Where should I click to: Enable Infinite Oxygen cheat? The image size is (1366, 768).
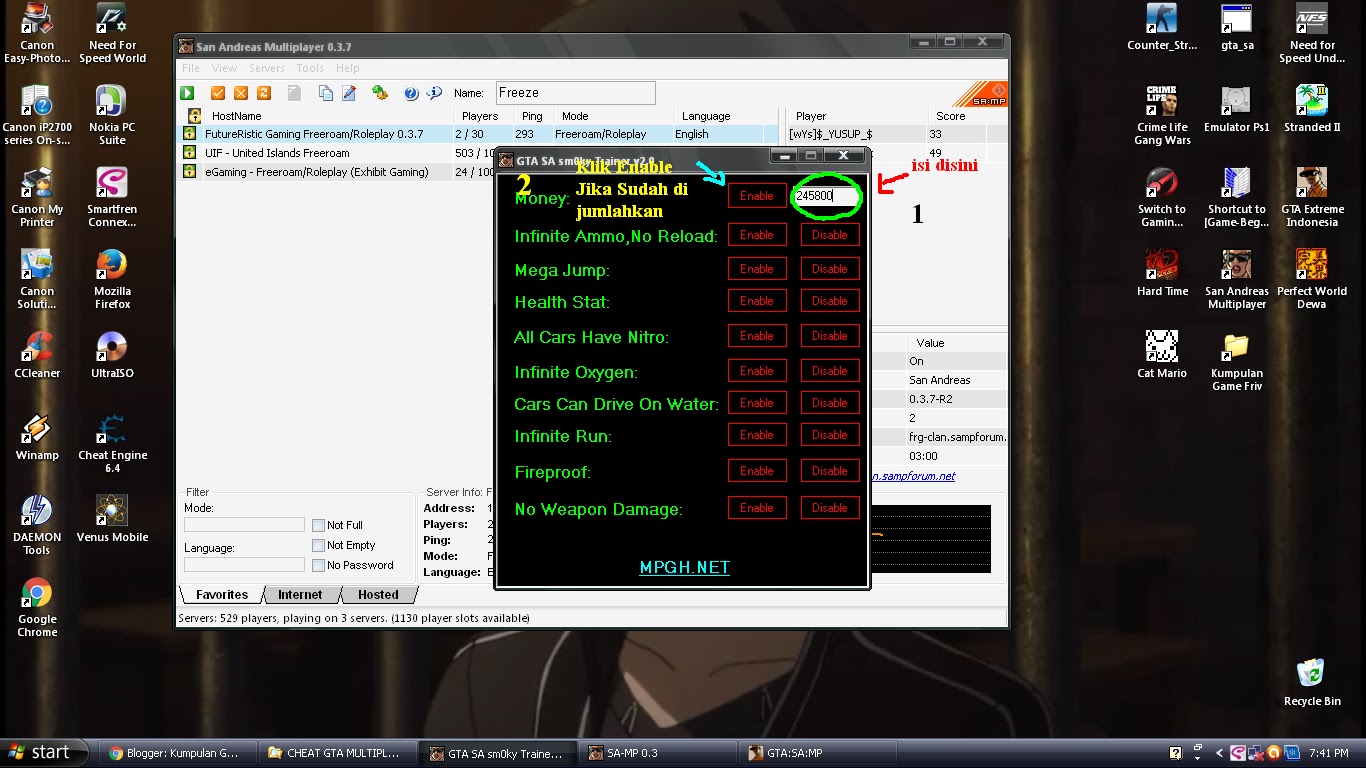757,371
